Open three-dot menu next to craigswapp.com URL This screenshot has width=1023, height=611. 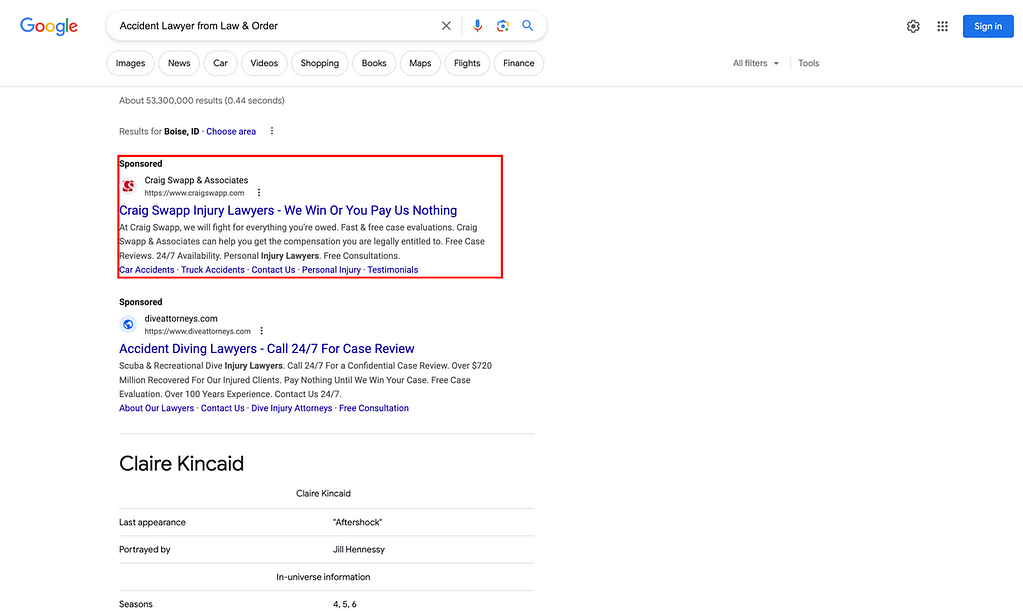pos(259,193)
